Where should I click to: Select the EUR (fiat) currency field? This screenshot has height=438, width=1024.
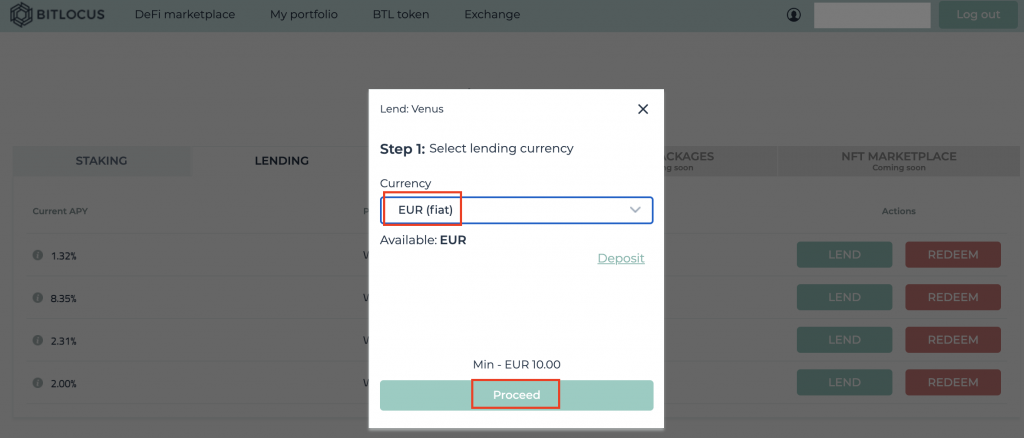click(517, 210)
